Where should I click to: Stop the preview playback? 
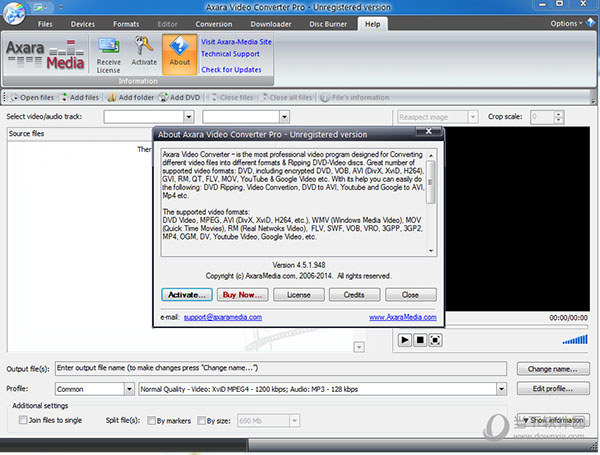coord(420,340)
